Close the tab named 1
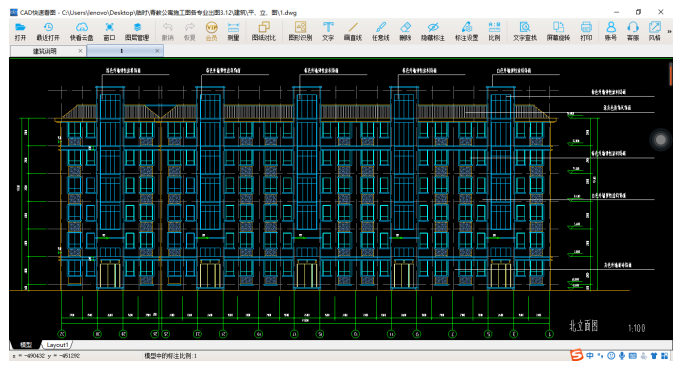Image resolution: width=691 pixels, height=370 pixels. pyautogui.click(x=157, y=51)
